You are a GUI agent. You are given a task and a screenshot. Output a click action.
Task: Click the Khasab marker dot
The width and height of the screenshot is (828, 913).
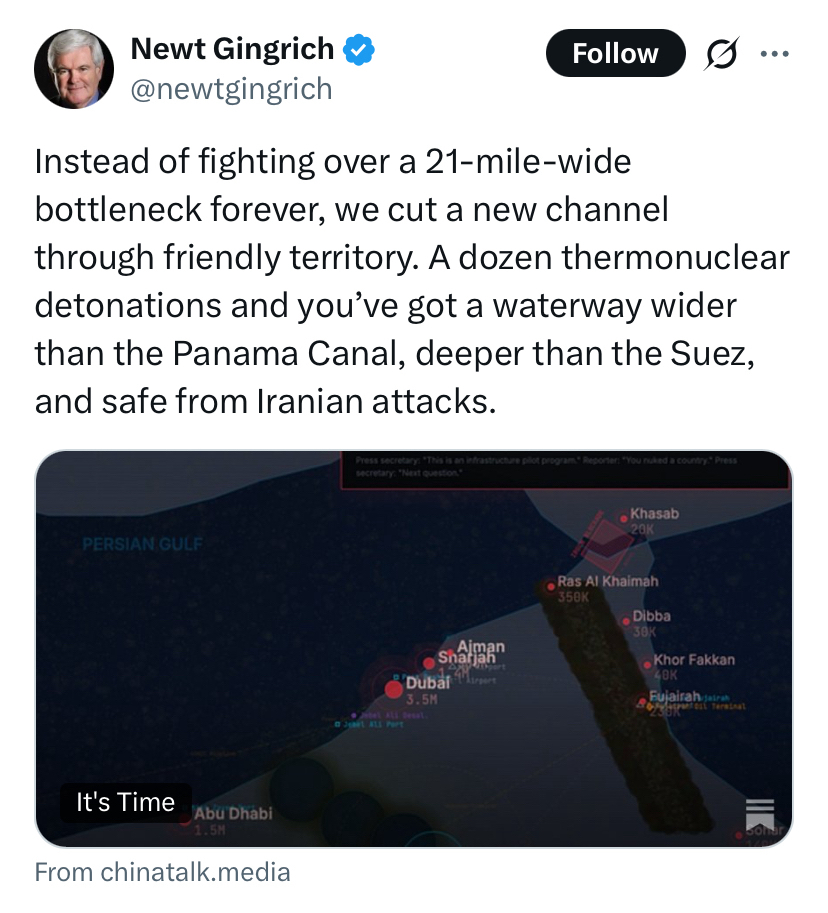coord(624,518)
